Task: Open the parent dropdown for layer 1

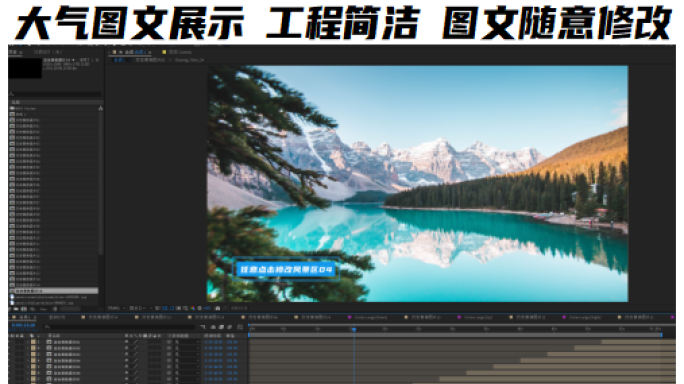Action: tap(187, 342)
